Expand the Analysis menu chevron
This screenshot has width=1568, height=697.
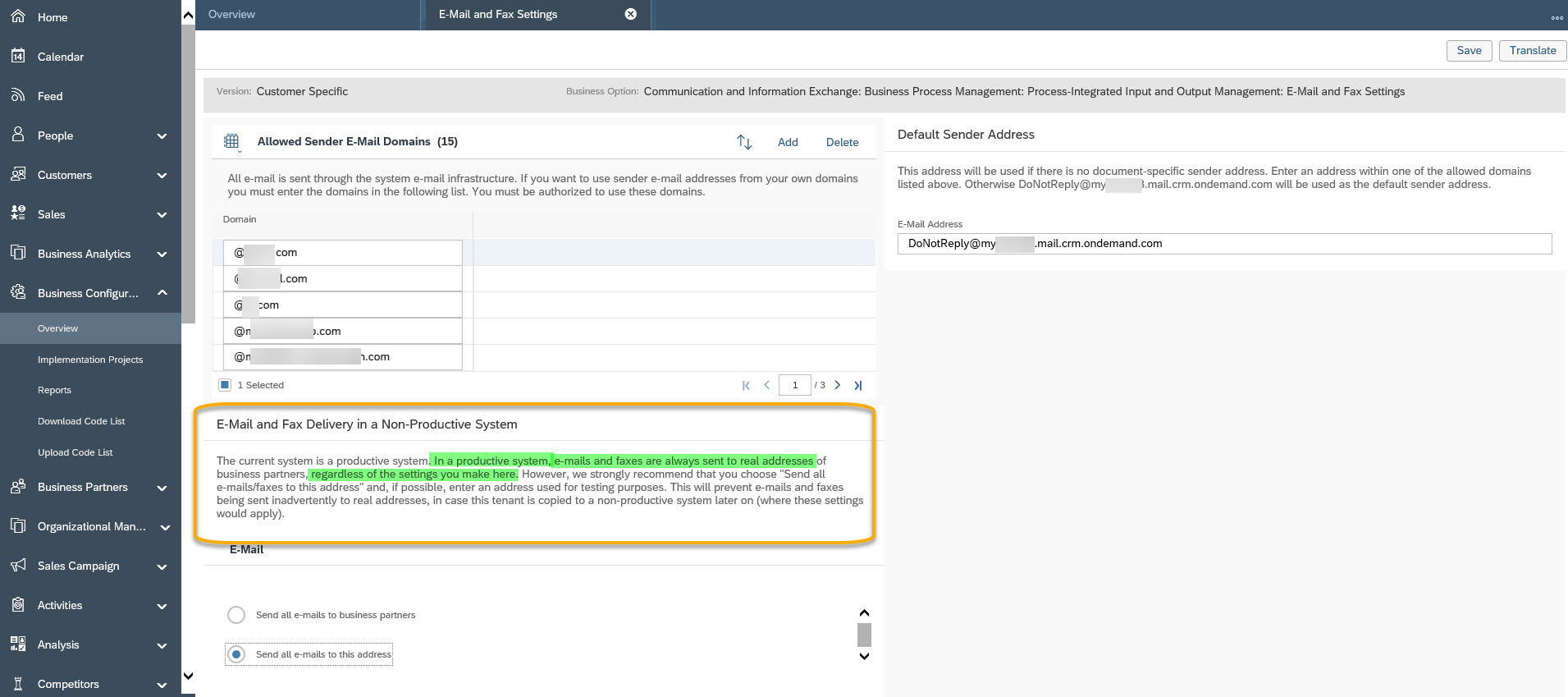162,645
